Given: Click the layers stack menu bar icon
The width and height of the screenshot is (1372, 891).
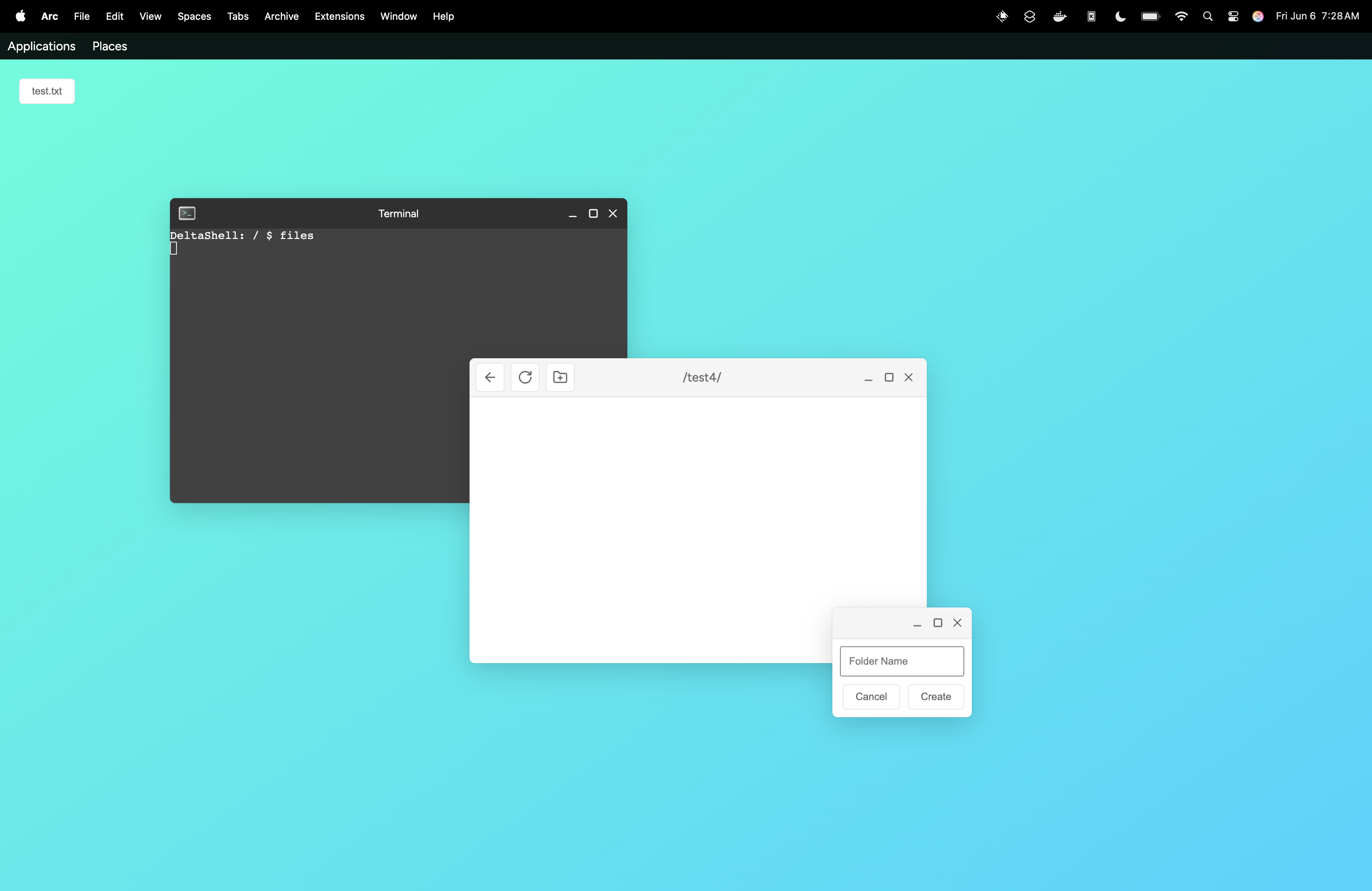Looking at the screenshot, I should tap(1030, 16).
